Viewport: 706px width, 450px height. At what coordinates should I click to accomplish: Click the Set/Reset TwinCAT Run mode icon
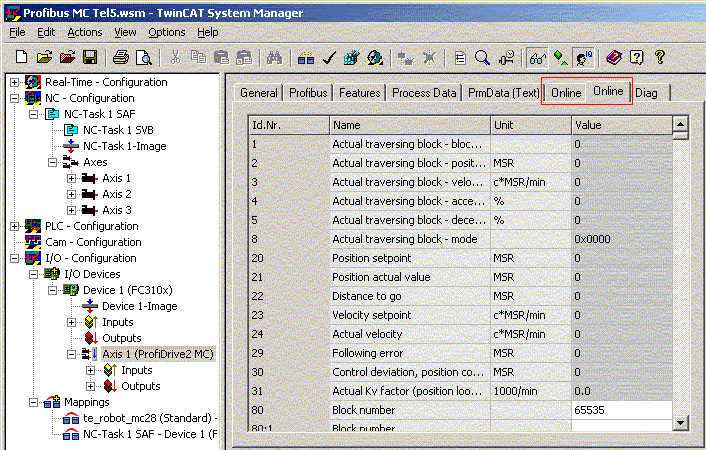375,57
